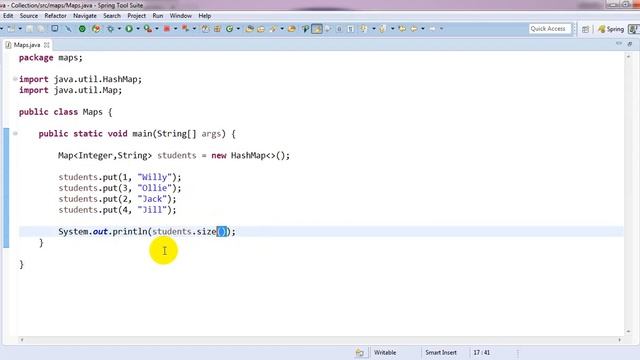Open the Refactor menu
The image size is (640, 360).
click(55, 16)
